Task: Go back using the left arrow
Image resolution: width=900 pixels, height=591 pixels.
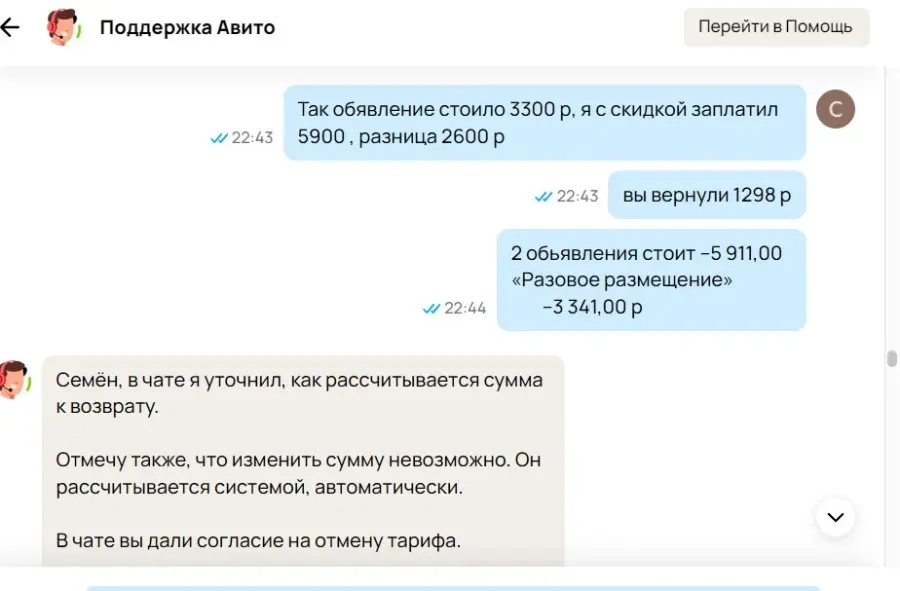Action: click(x=10, y=27)
